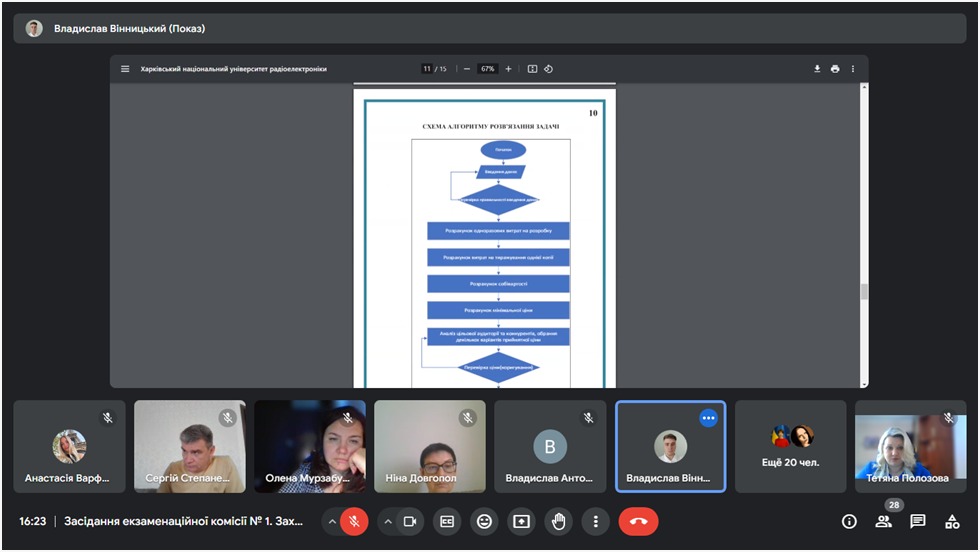Rotate the PDF page counterclockwise
Image resolution: width=980 pixels, height=552 pixels.
click(x=549, y=69)
